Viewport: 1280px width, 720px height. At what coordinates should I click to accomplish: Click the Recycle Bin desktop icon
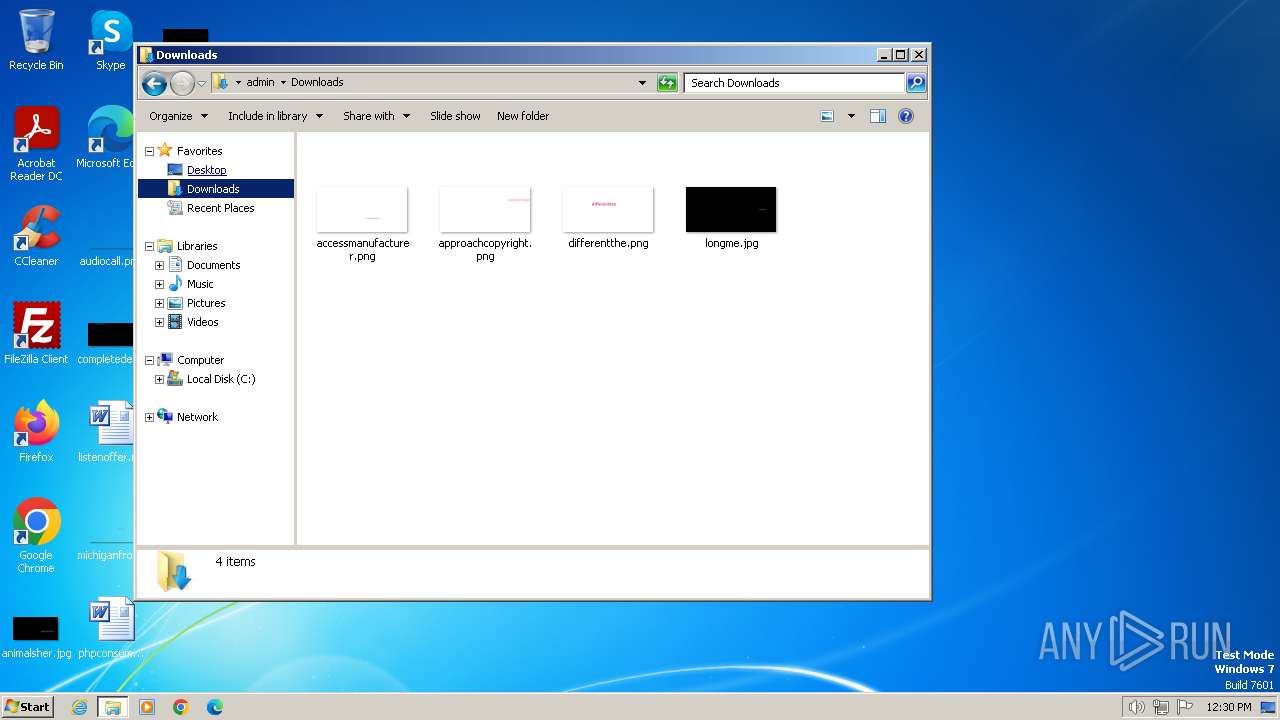pos(36,41)
